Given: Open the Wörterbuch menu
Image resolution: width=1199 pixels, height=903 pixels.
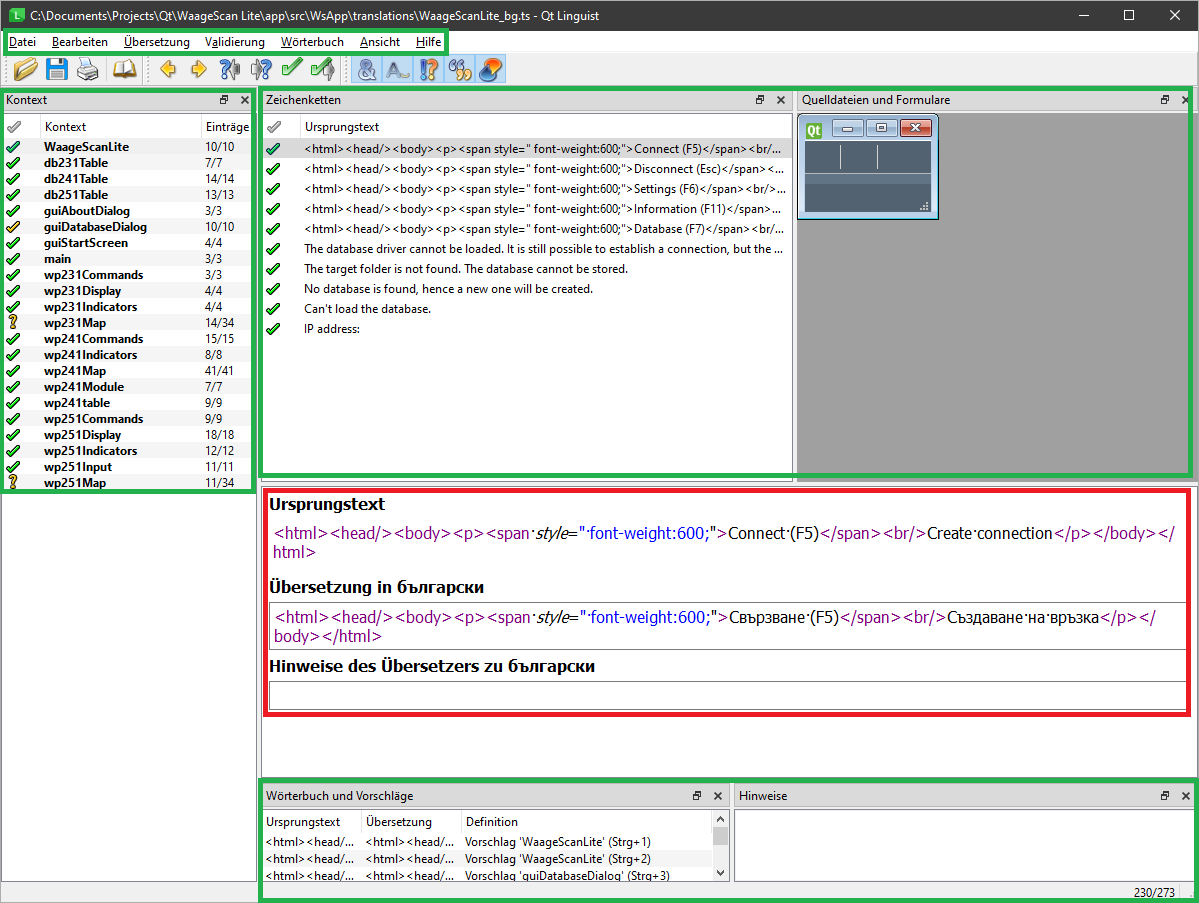Looking at the screenshot, I should (312, 42).
